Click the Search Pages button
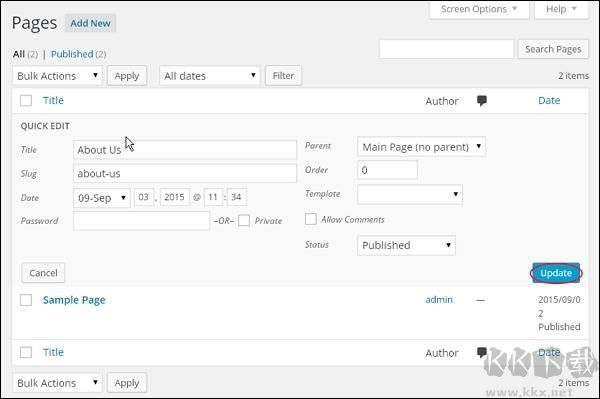The width and height of the screenshot is (600, 399). pyautogui.click(x=553, y=49)
